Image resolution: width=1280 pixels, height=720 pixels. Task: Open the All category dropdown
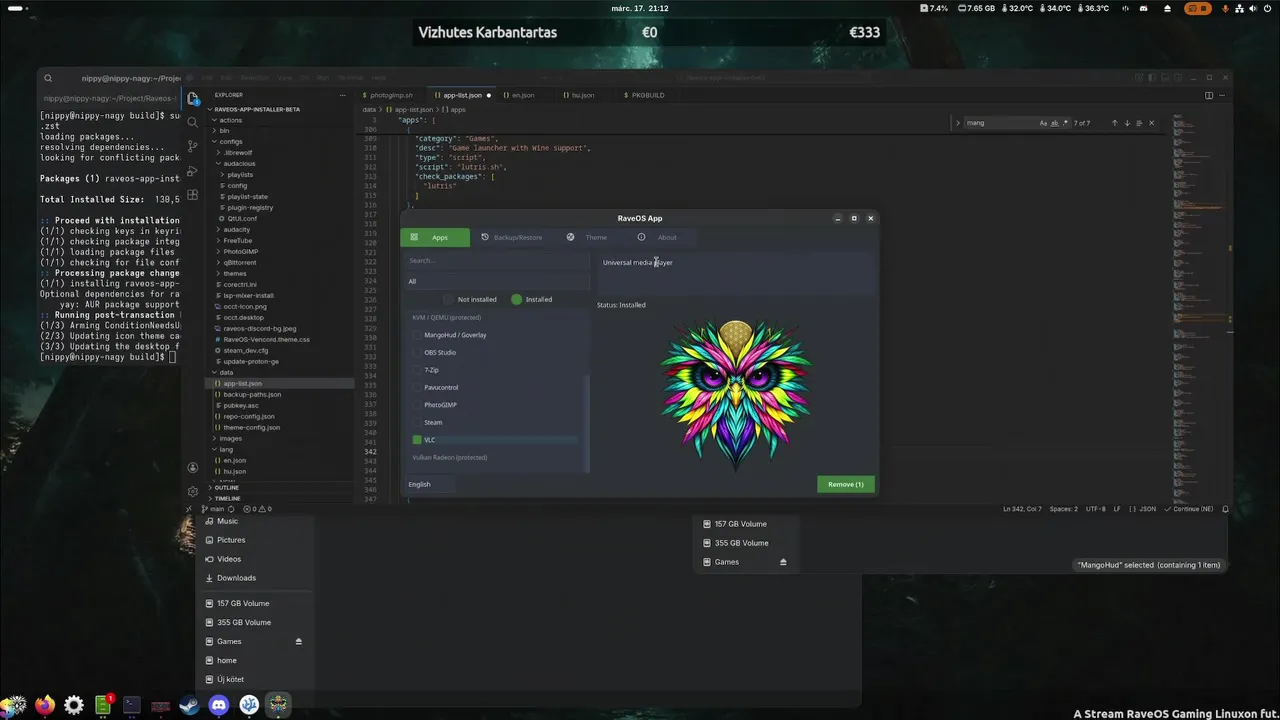point(496,281)
